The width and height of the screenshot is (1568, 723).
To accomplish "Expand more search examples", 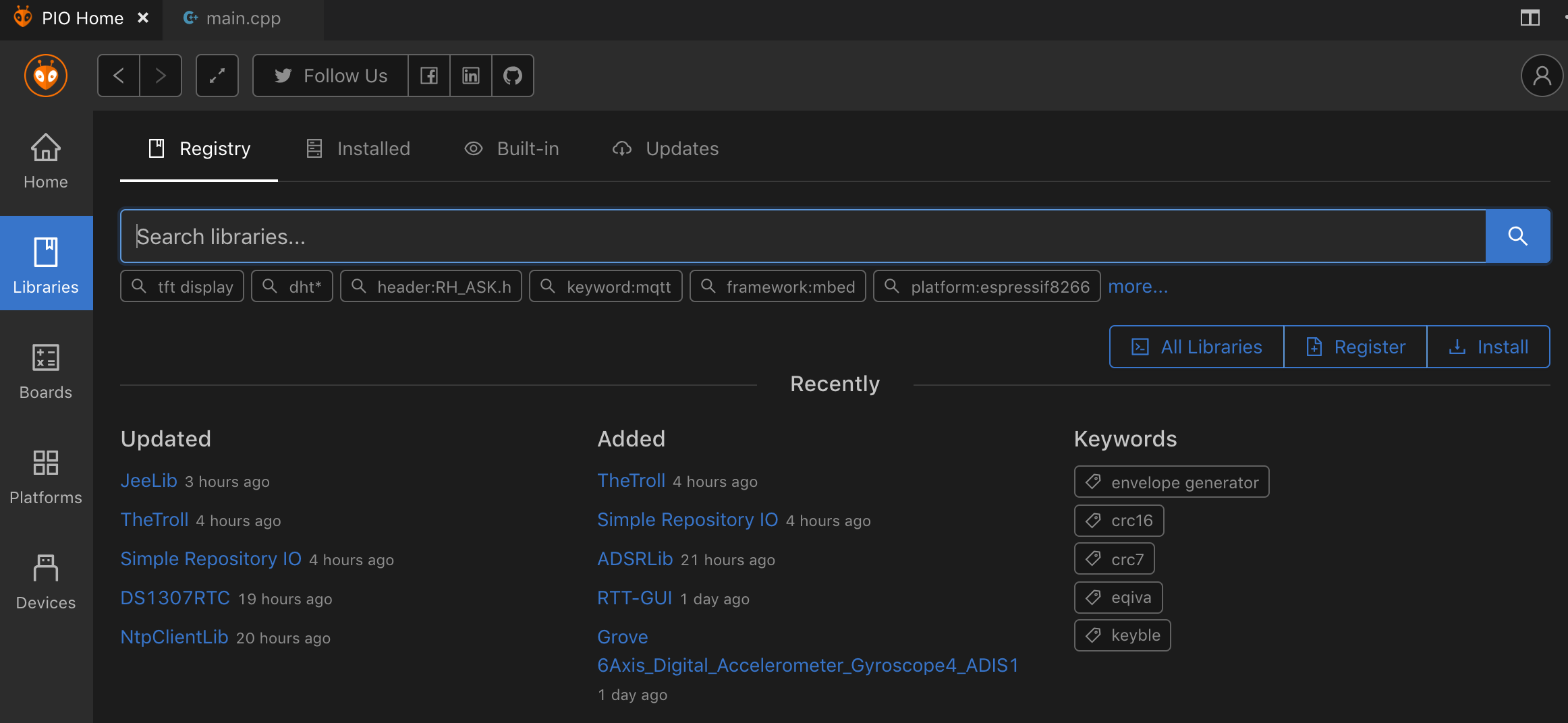I will [1138, 287].
